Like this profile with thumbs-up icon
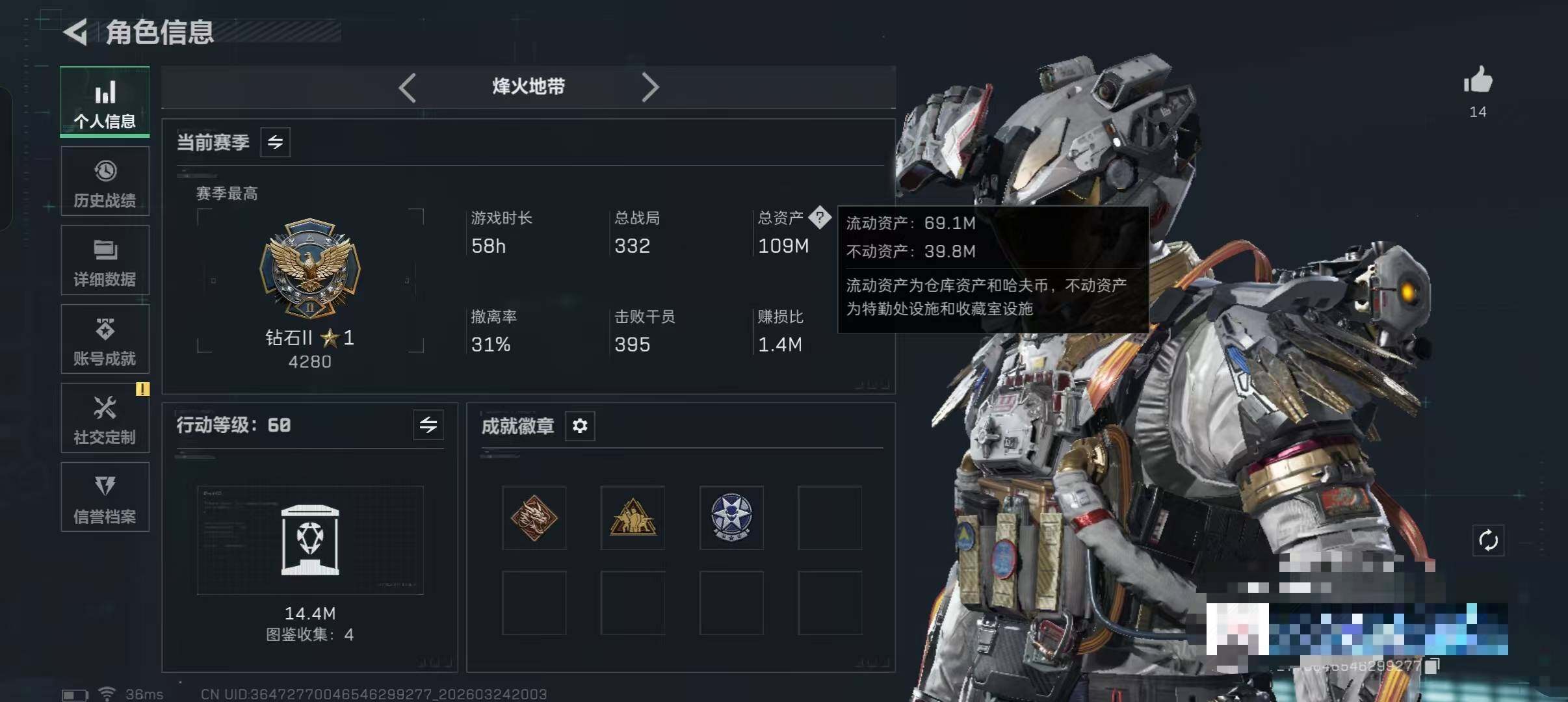Viewport: 1568px width, 702px height. pos(1478,81)
